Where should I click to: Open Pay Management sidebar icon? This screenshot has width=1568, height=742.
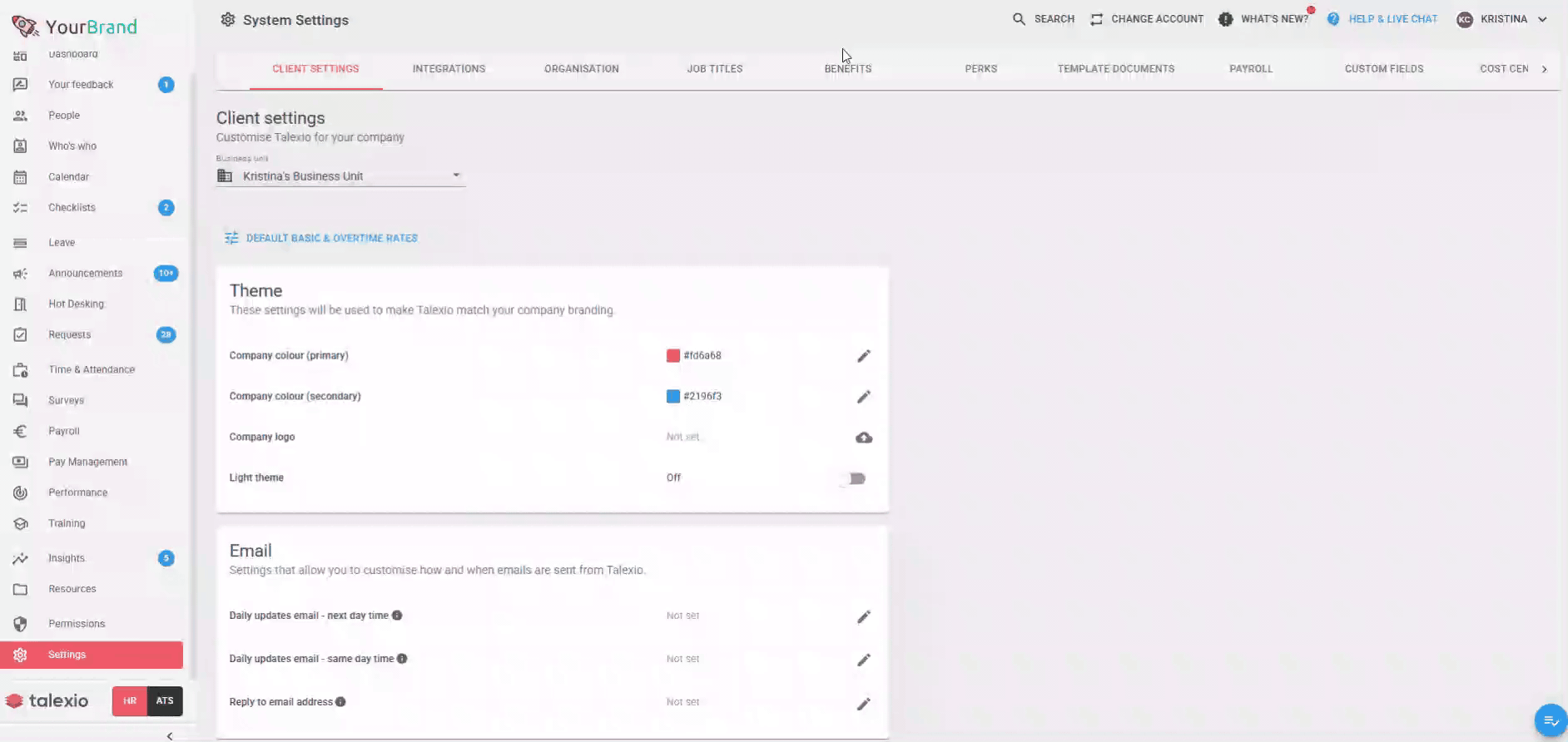click(21, 463)
